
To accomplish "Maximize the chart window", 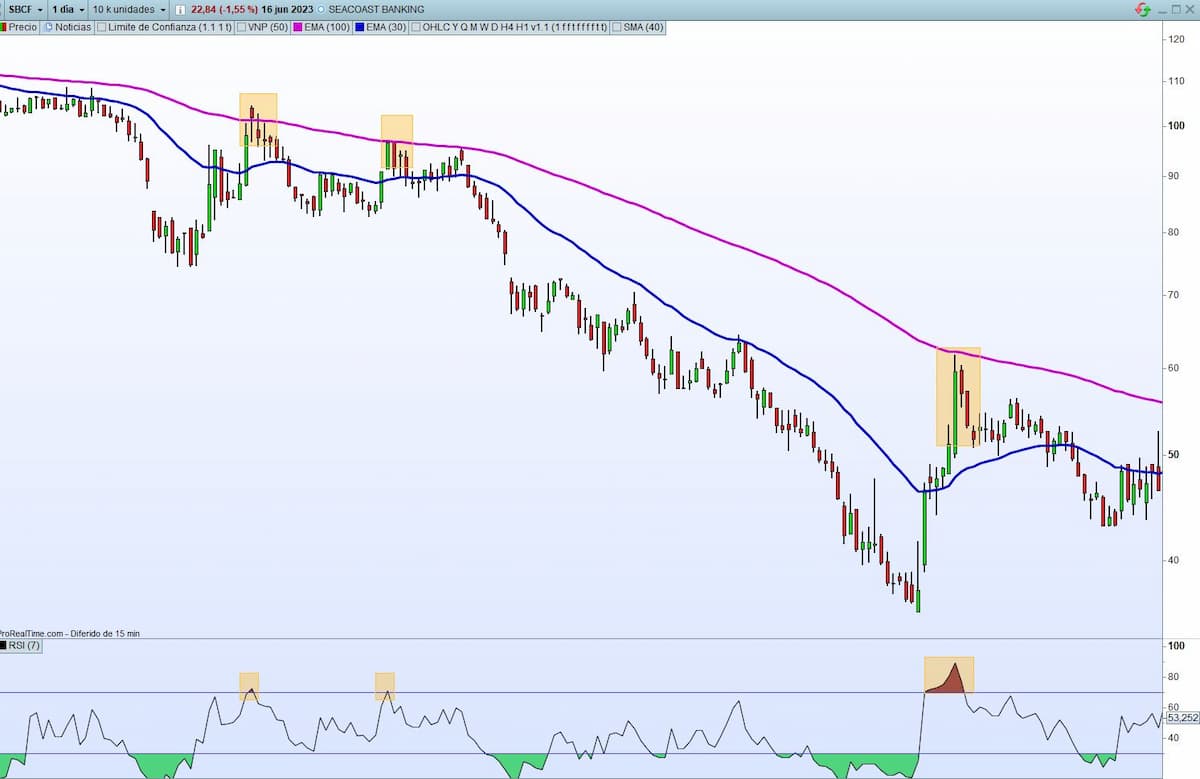I will coord(1177,9).
